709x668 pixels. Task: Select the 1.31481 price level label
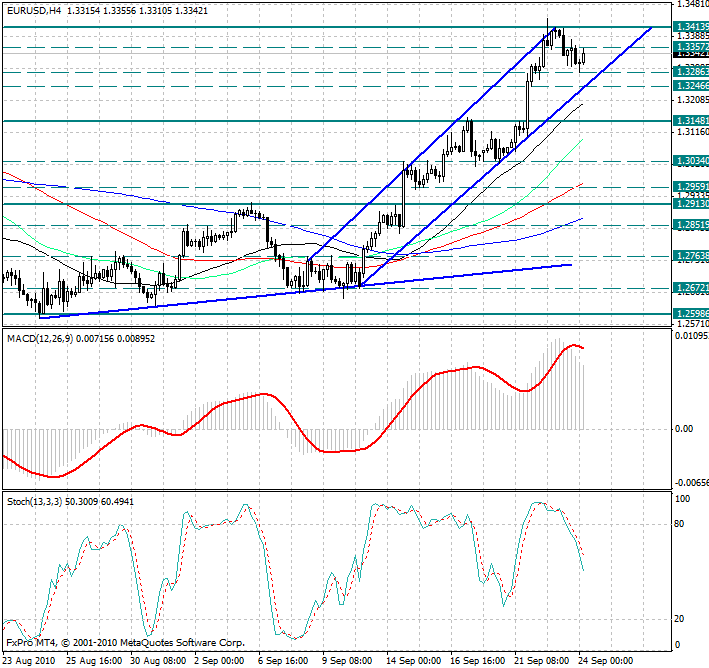(691, 121)
